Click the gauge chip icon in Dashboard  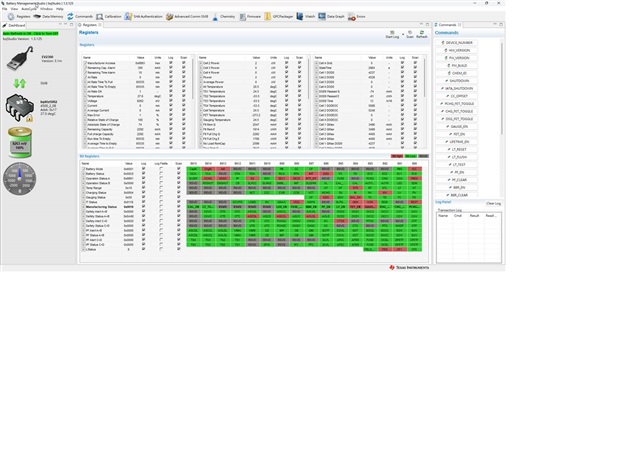point(19,108)
